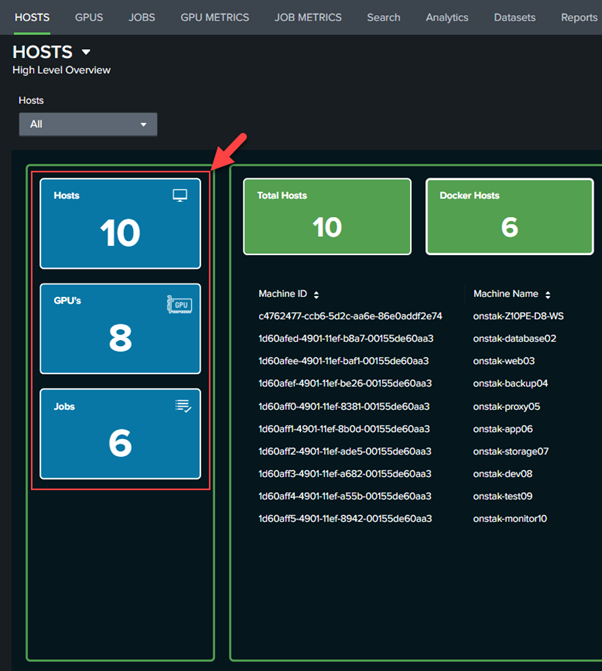Open the Analytics menu item
The image size is (602, 671).
coord(447,17)
